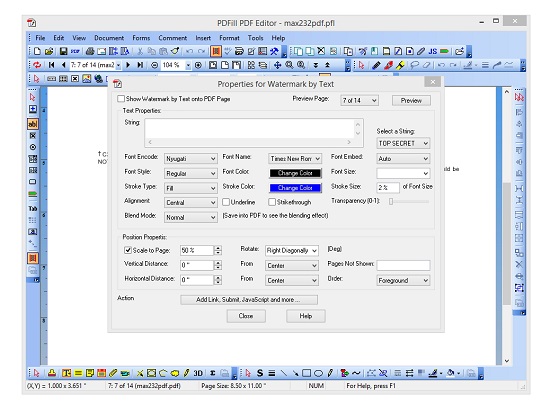Click the Transparency slider handle
The width and height of the screenshot is (550, 414).
[x=391, y=201]
